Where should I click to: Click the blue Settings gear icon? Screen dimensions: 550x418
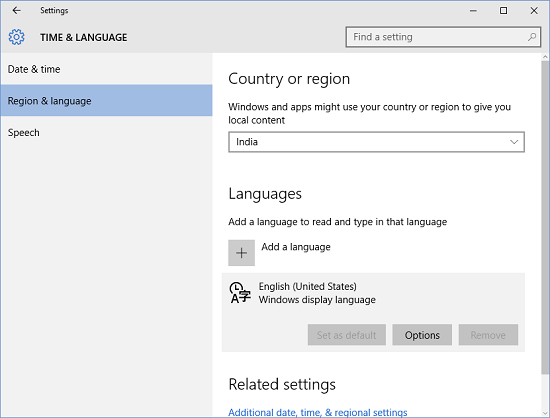[16, 37]
